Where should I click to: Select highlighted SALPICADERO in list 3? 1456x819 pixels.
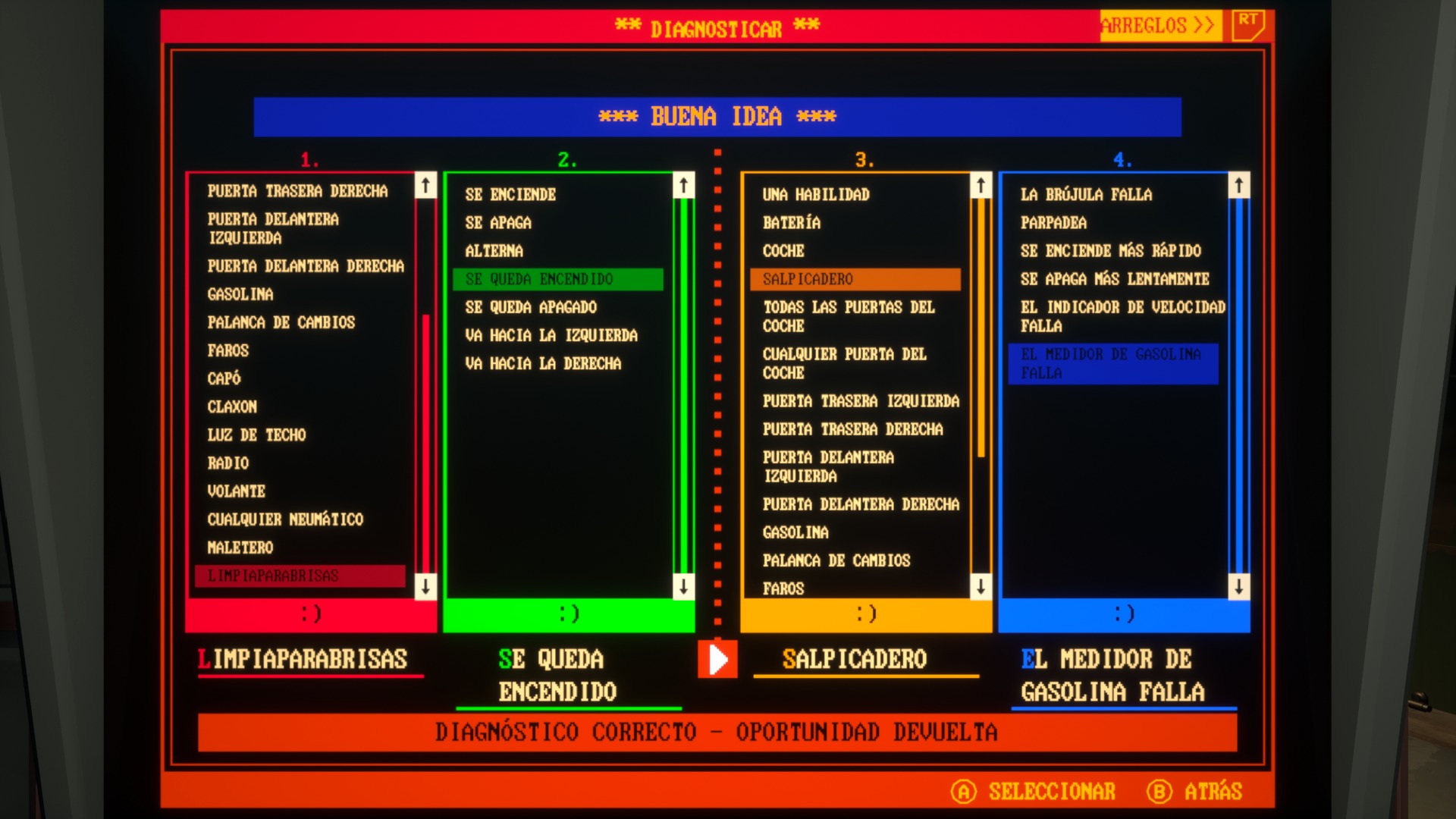(x=855, y=279)
